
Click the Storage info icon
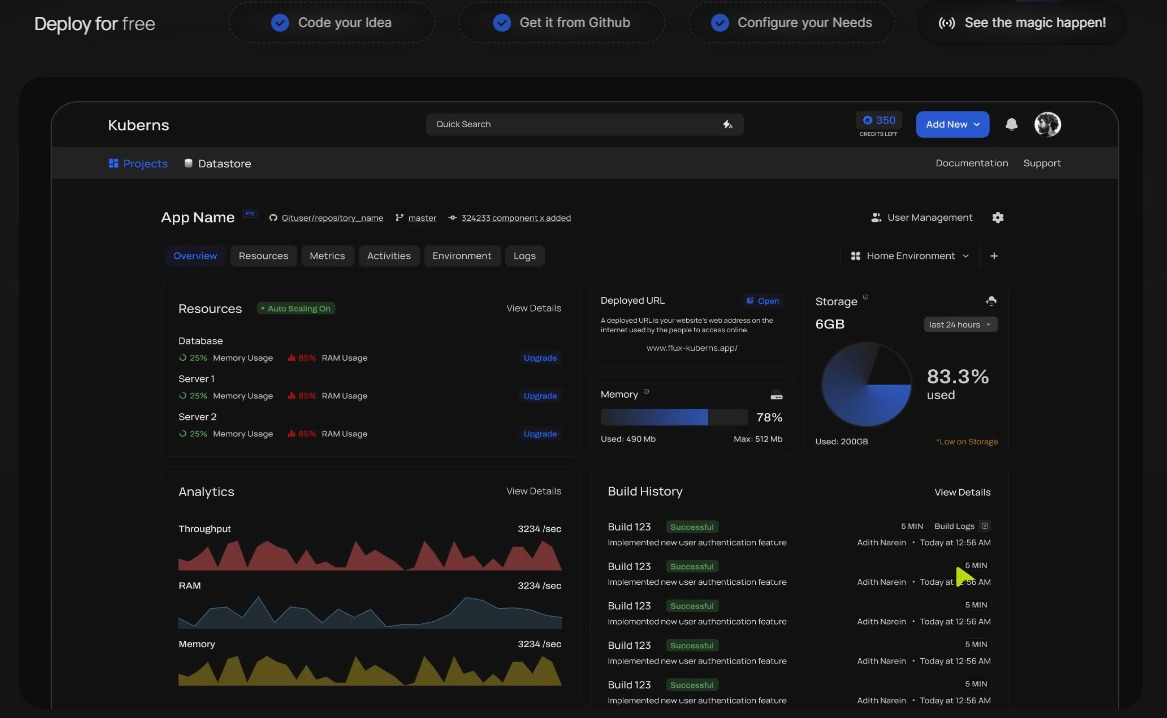coord(865,298)
